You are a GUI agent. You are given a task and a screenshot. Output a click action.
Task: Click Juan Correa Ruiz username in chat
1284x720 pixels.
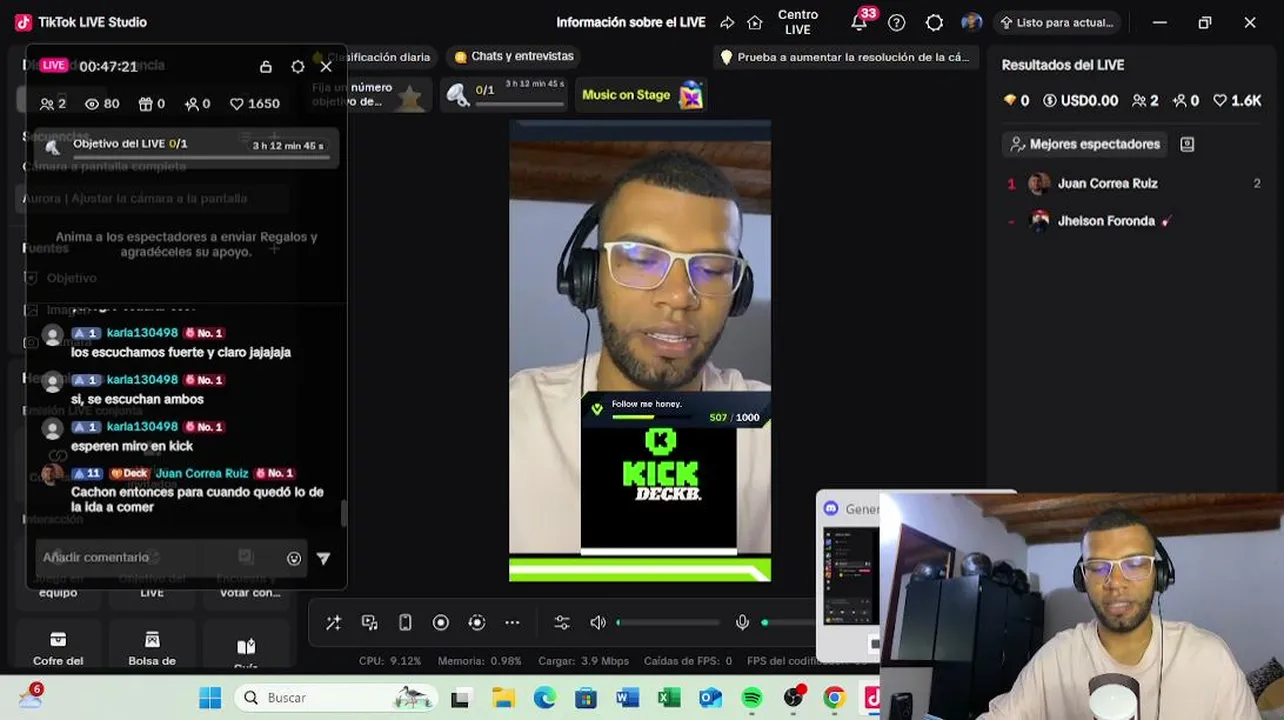pyautogui.click(x=202, y=473)
